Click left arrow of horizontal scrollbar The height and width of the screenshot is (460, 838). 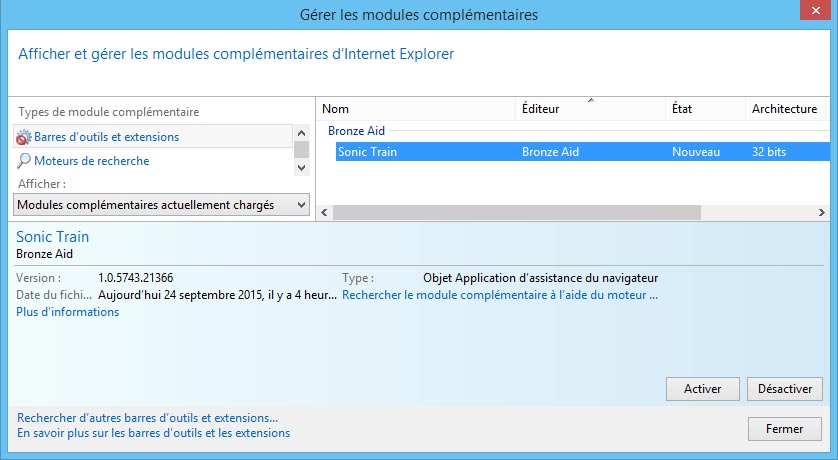click(324, 212)
